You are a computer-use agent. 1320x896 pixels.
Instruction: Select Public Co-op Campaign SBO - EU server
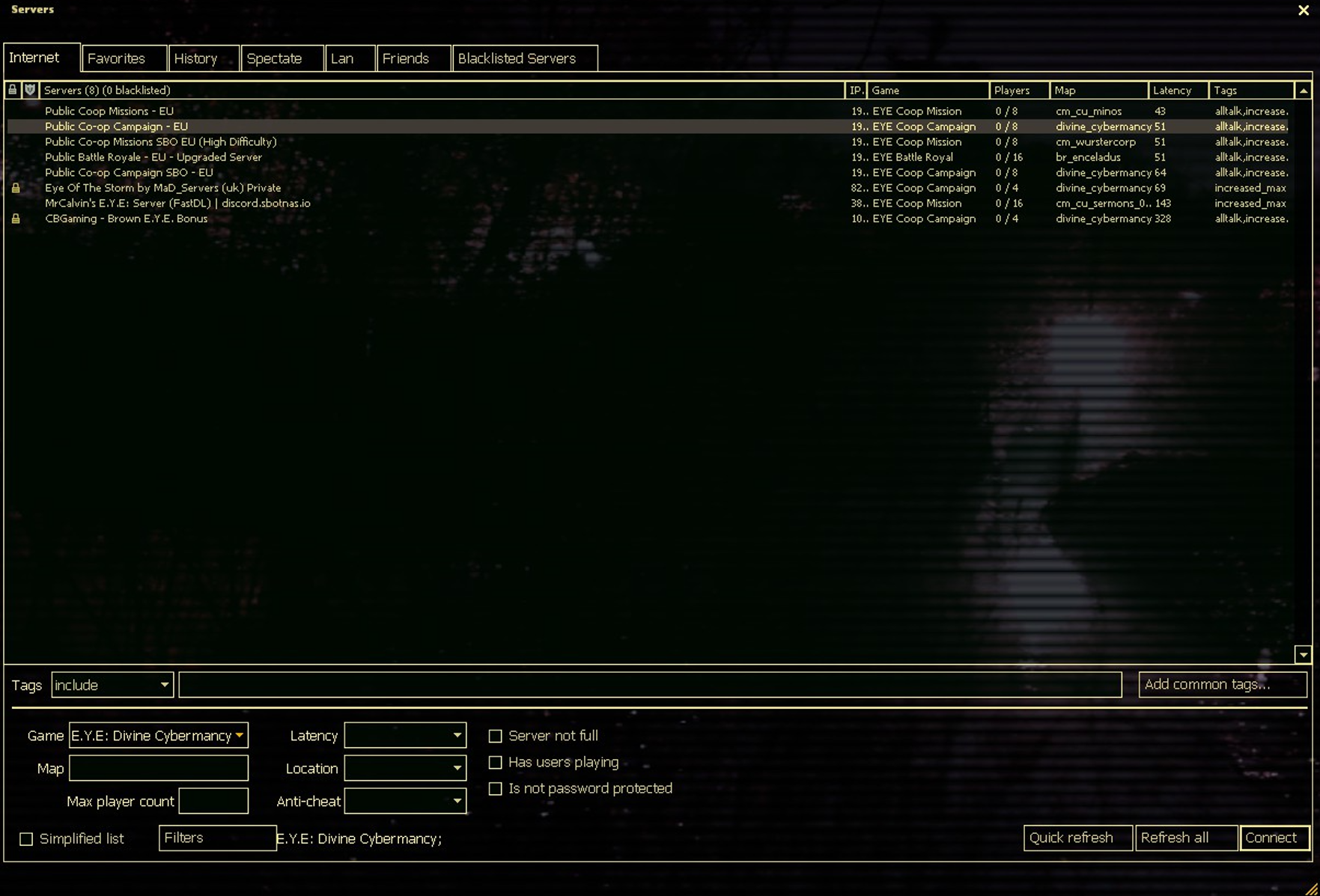(648, 172)
